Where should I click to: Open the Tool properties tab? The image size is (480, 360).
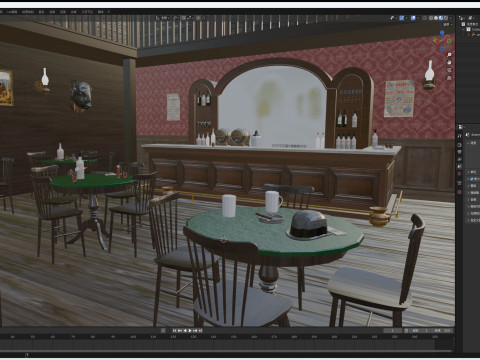[x=459, y=136]
